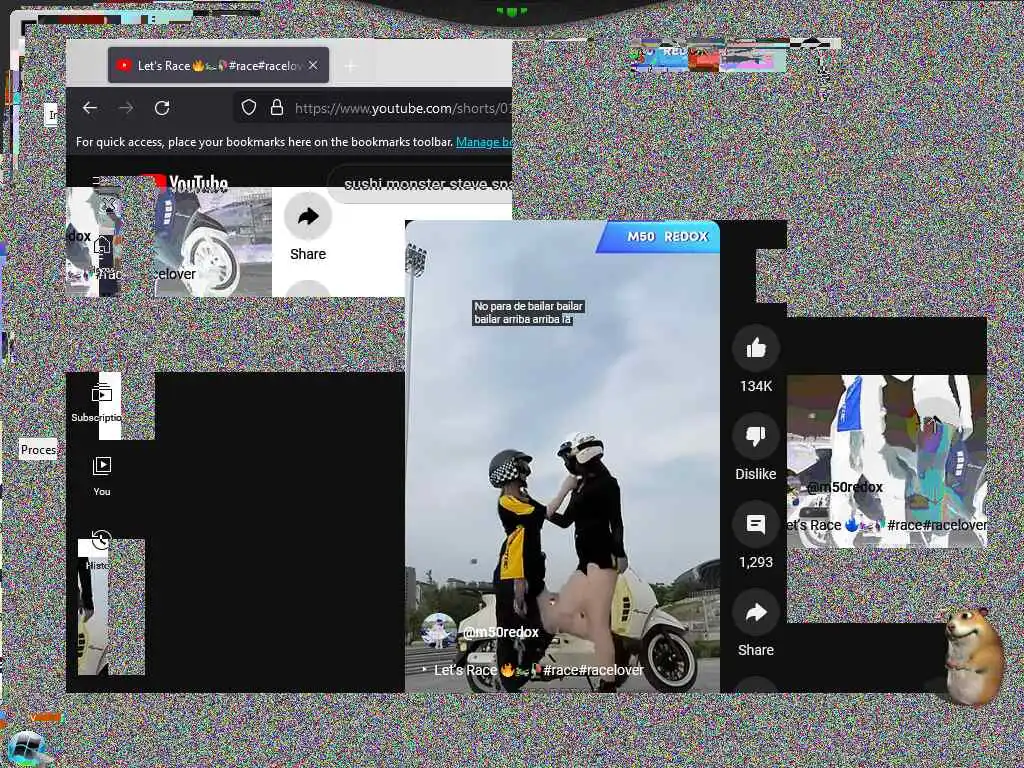Like the short with thumbs up
The width and height of the screenshot is (1024, 768).
pyautogui.click(x=756, y=348)
